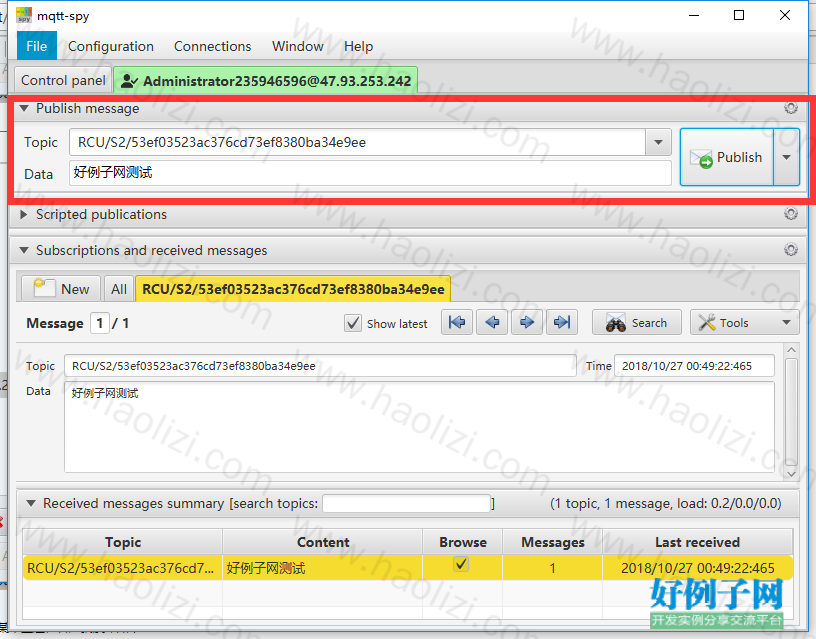Click the 2018/10/27 00:49:22:465 last received cell
Image resolution: width=816 pixels, height=639 pixels.
pyautogui.click(x=697, y=568)
